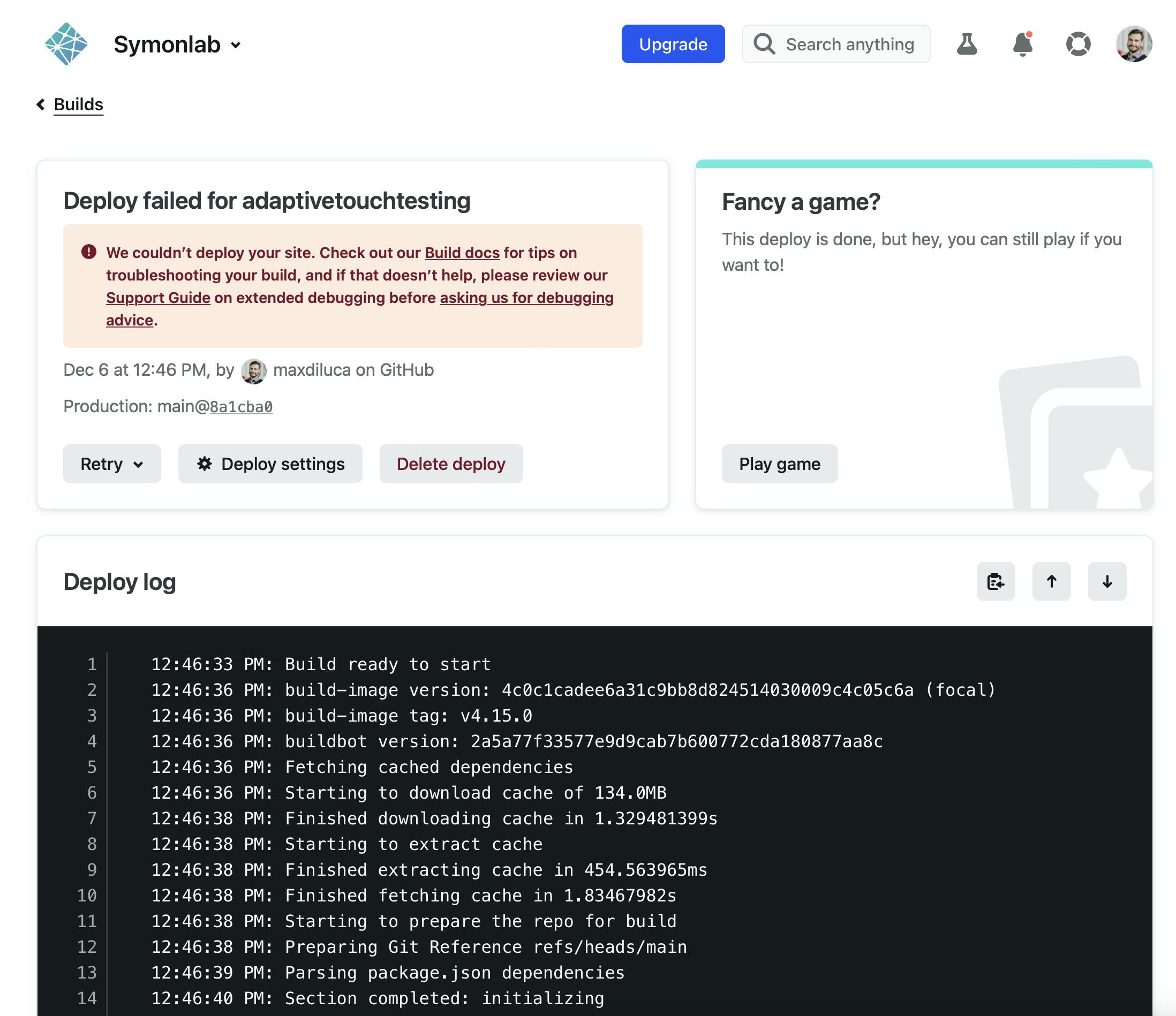Image resolution: width=1176 pixels, height=1016 pixels.
Task: Click the Support Guide link
Action: [158, 297]
